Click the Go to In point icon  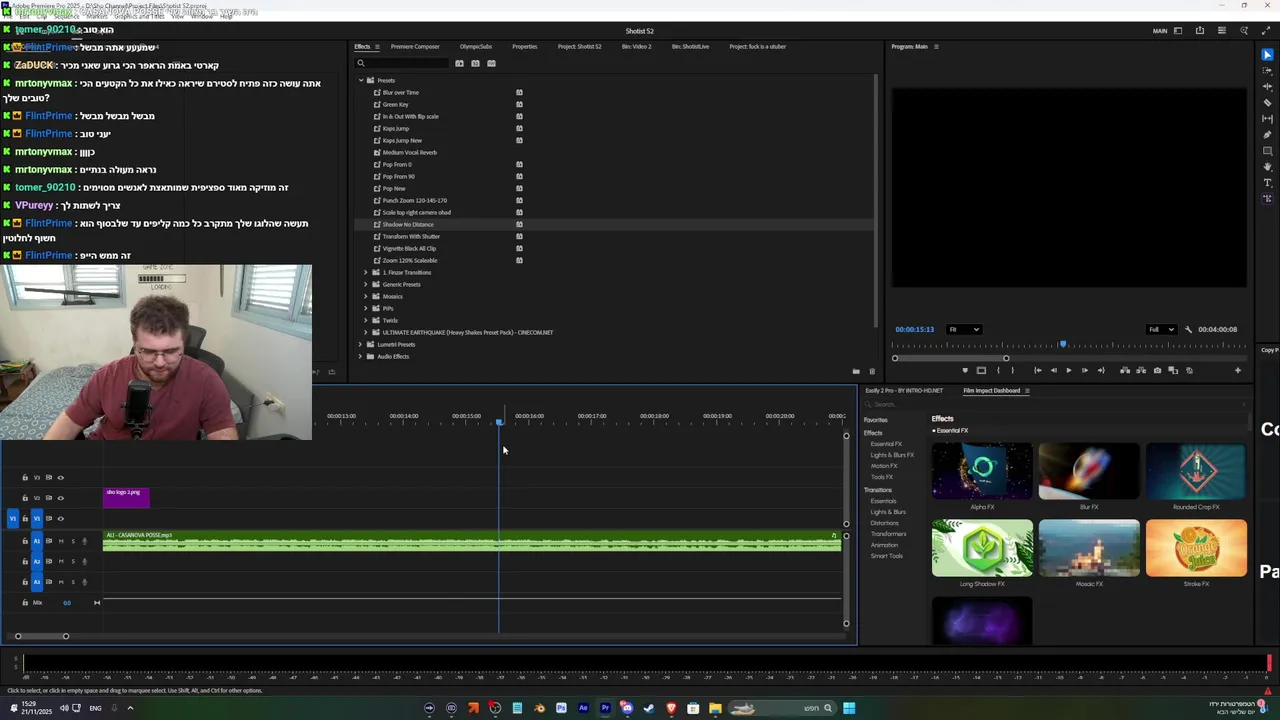pos(1038,370)
